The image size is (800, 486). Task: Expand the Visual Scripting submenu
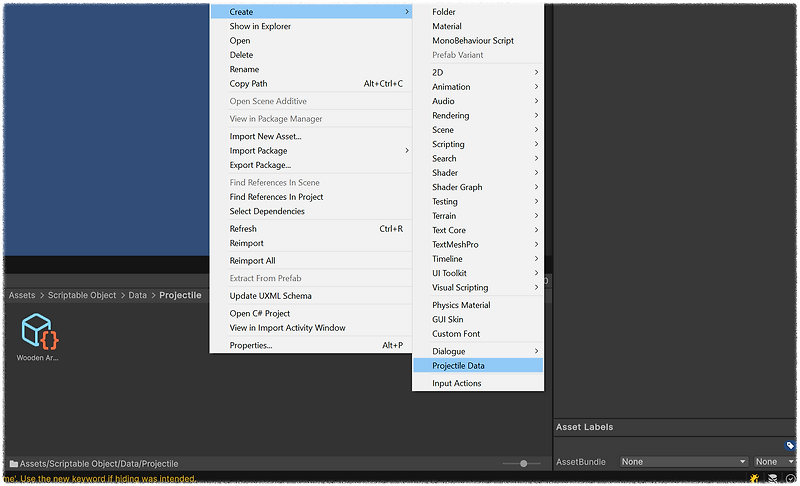(x=478, y=287)
